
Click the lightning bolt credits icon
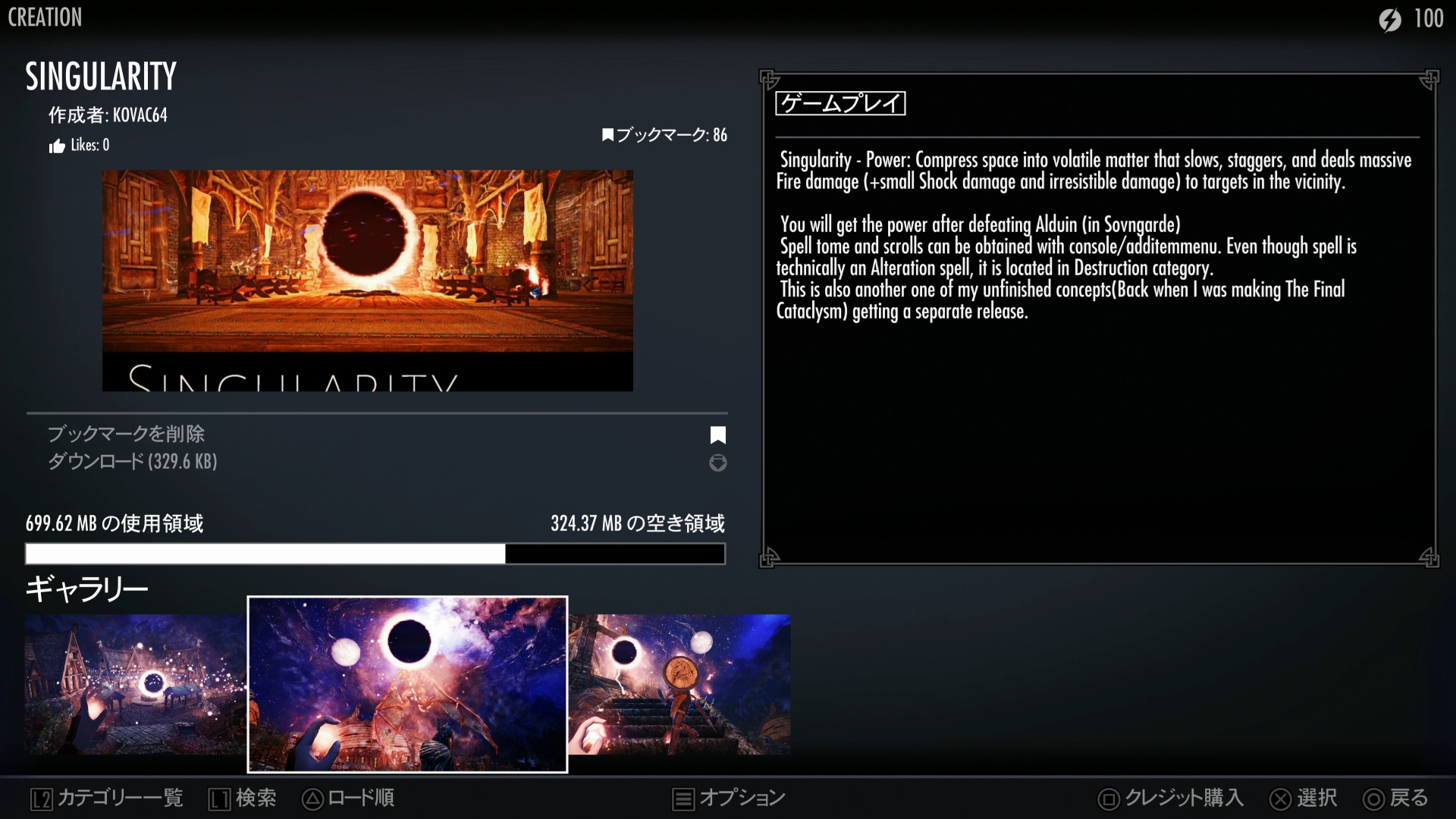pos(1390,20)
